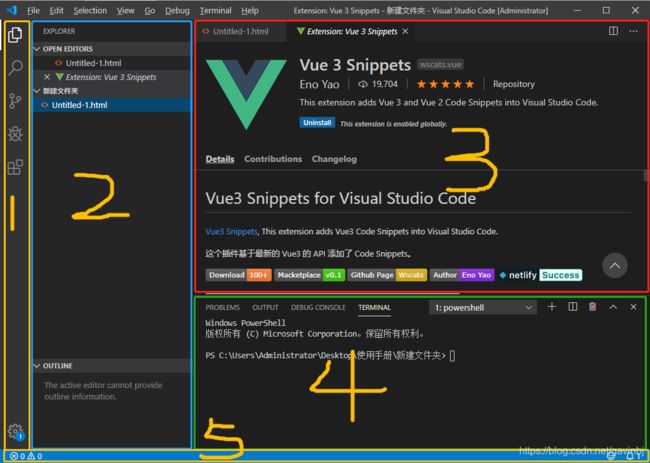Open the Manage gear settings icon
Image resolution: width=650 pixels, height=463 pixels.
16,431
